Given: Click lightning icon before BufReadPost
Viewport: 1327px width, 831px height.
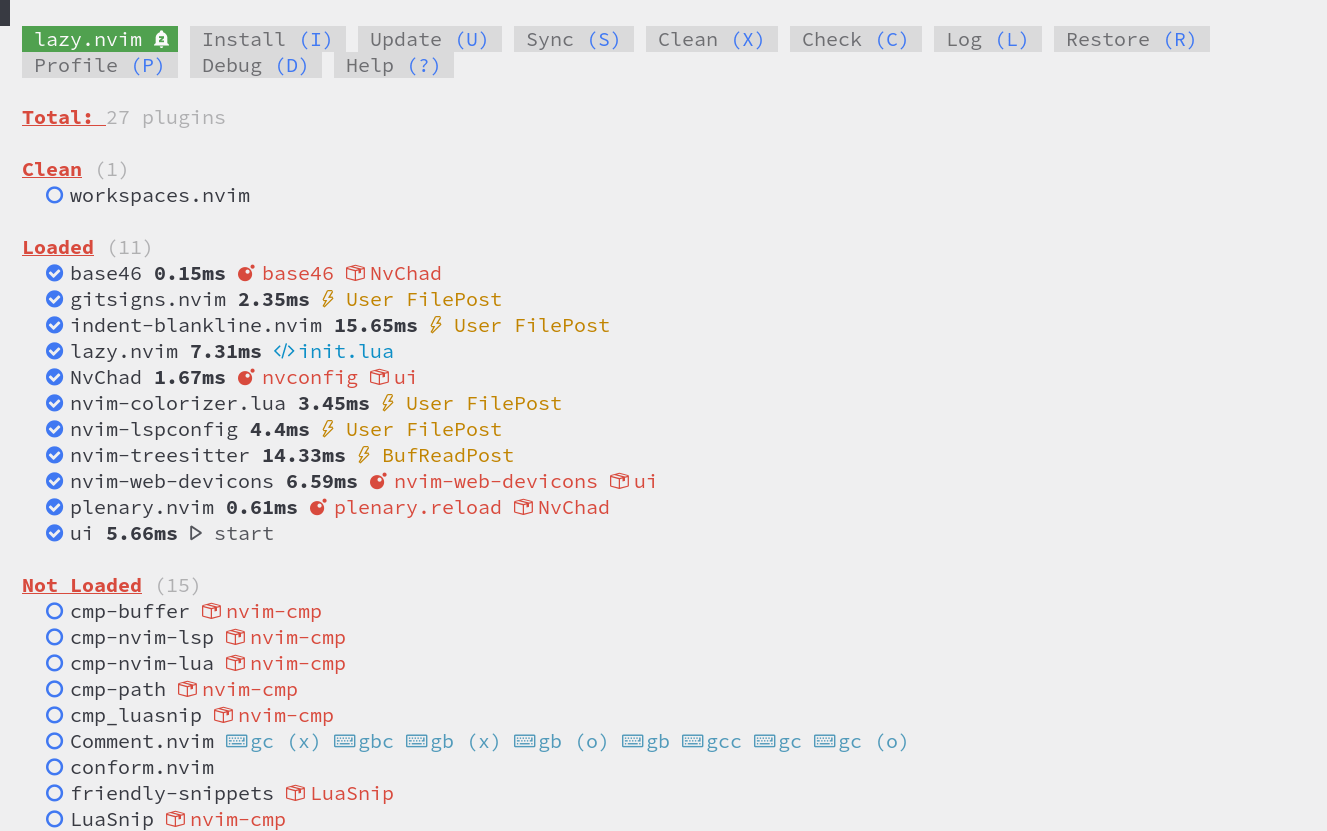Looking at the screenshot, I should click(x=364, y=455).
